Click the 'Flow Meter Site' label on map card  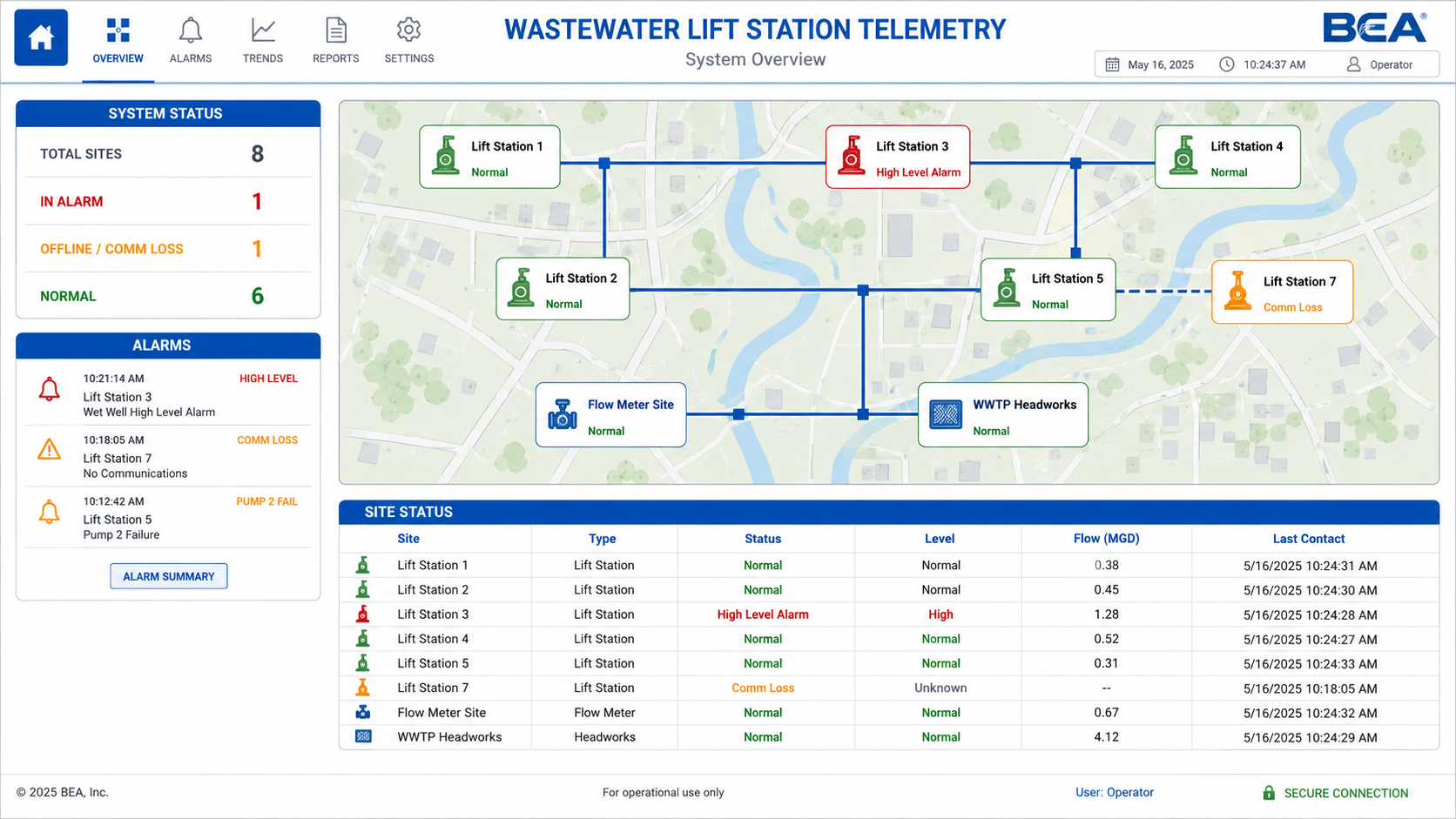pyautogui.click(x=630, y=405)
